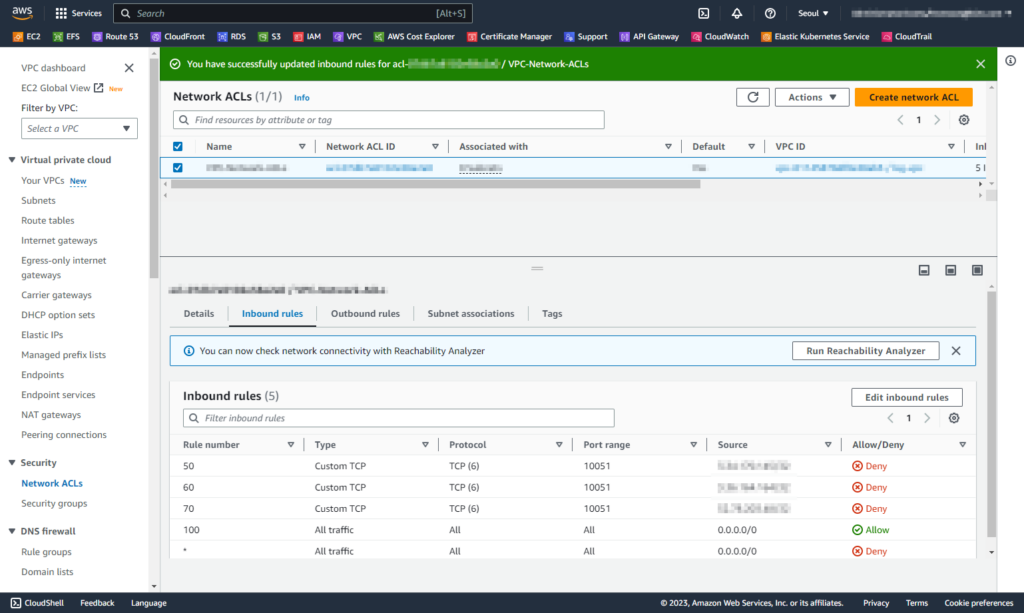Open the Subnet associations tab

pyautogui.click(x=471, y=314)
